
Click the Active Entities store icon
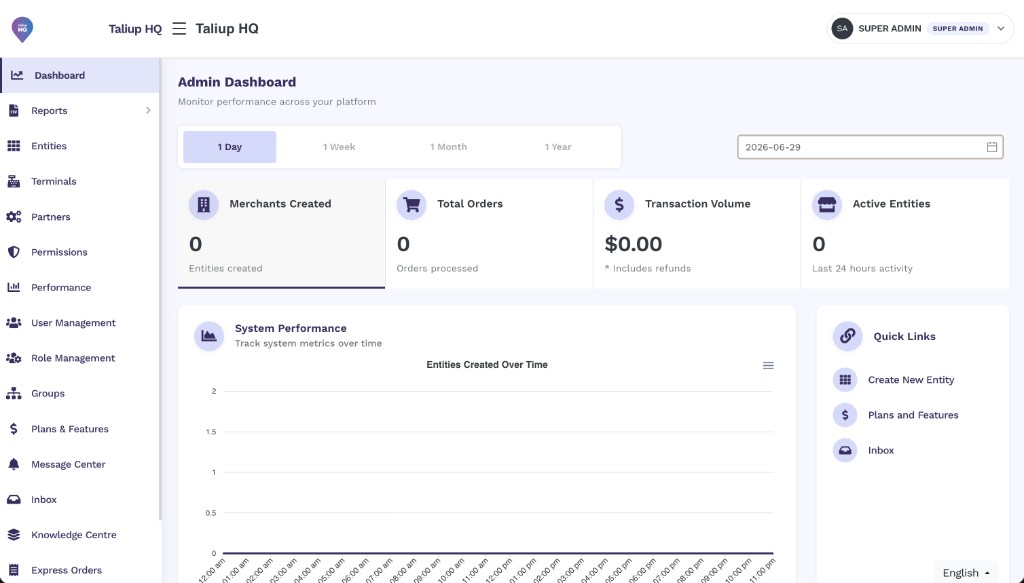[x=827, y=204]
